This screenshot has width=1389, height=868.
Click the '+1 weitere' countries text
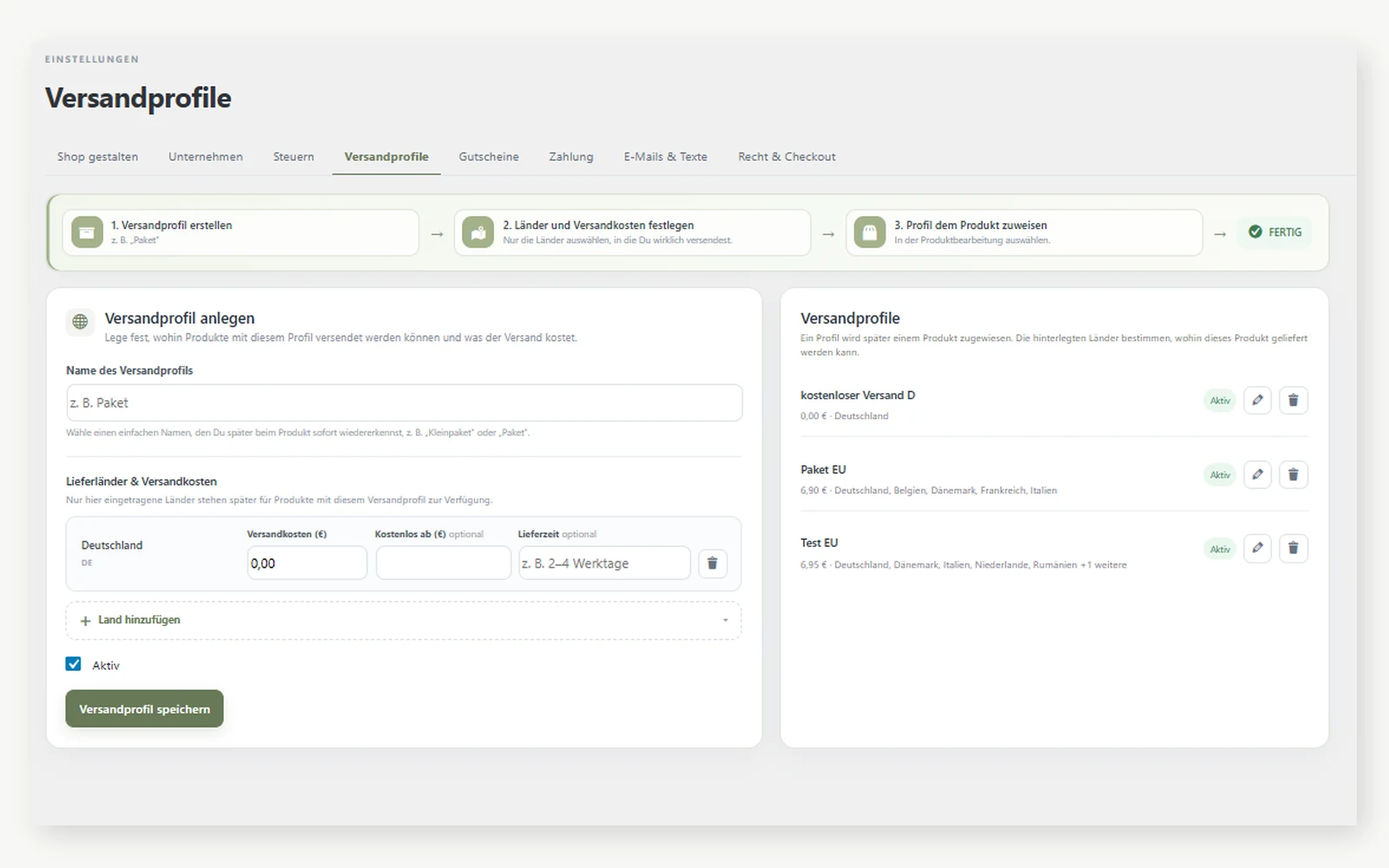[1103, 565]
